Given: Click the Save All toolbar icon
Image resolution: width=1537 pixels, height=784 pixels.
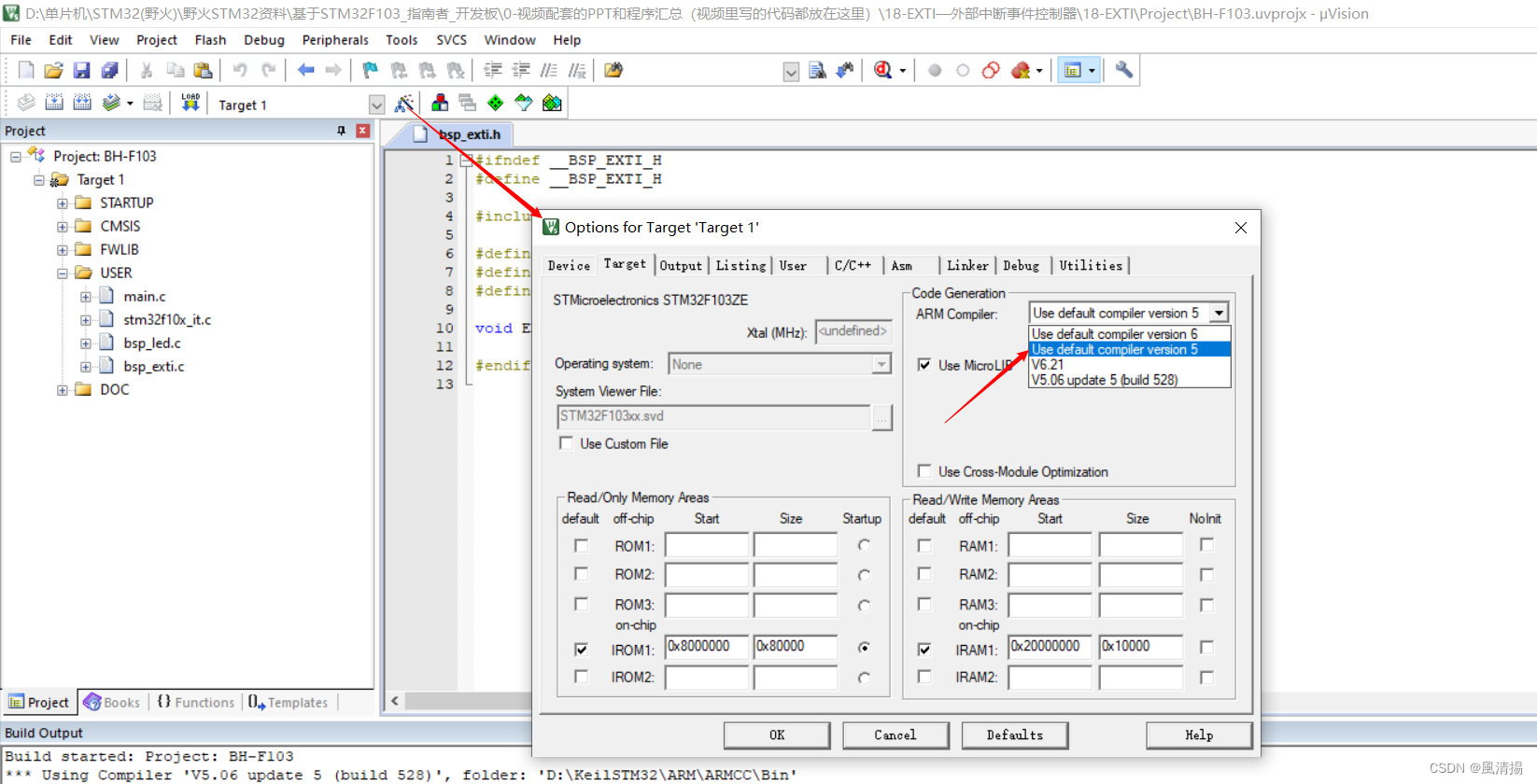Looking at the screenshot, I should click(x=109, y=70).
